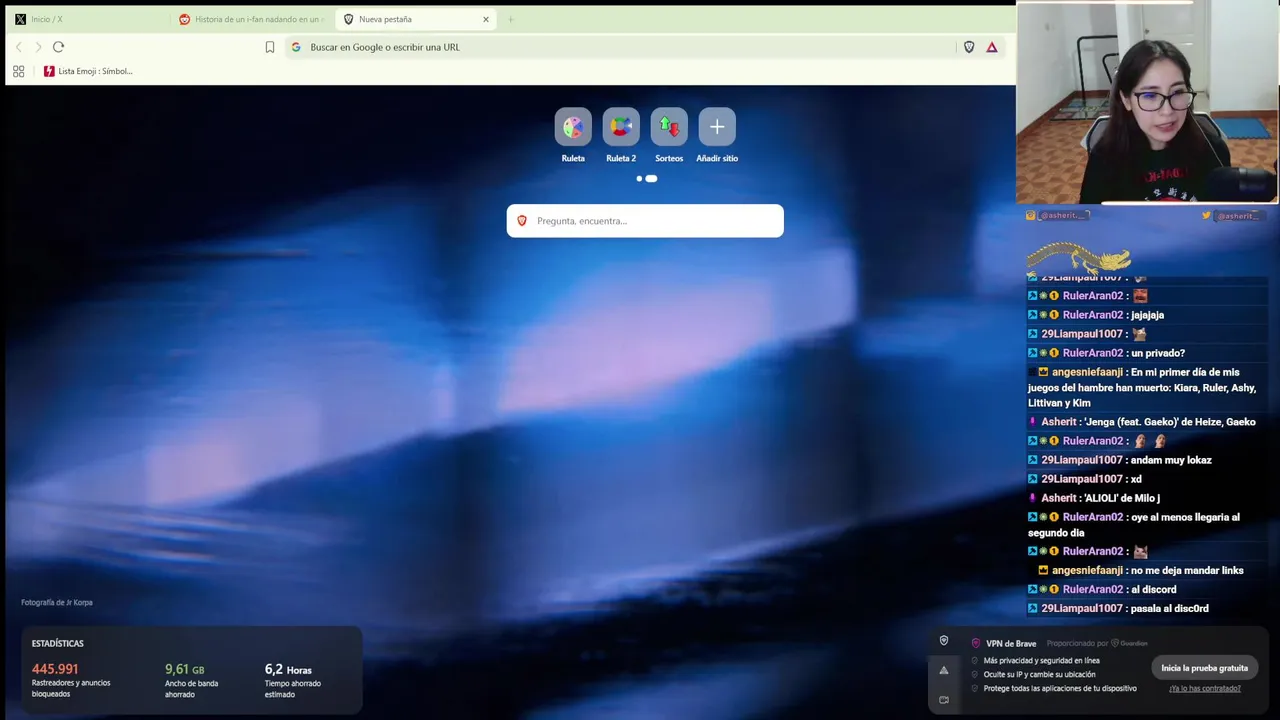This screenshot has width=1280, height=720.
Task: Open the Reddit tab Historia de un i-fan
Action: (x=250, y=19)
